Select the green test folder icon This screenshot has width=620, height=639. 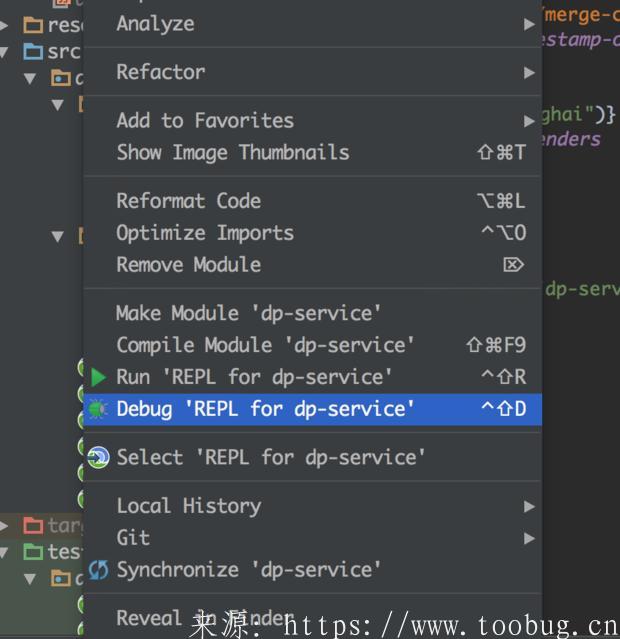pos(33,552)
